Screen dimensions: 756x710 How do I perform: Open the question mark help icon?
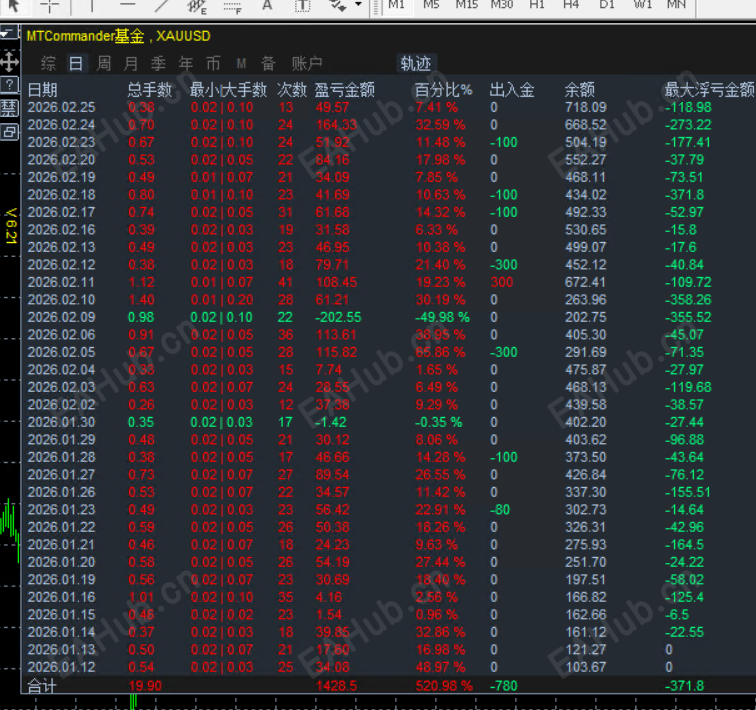9,84
